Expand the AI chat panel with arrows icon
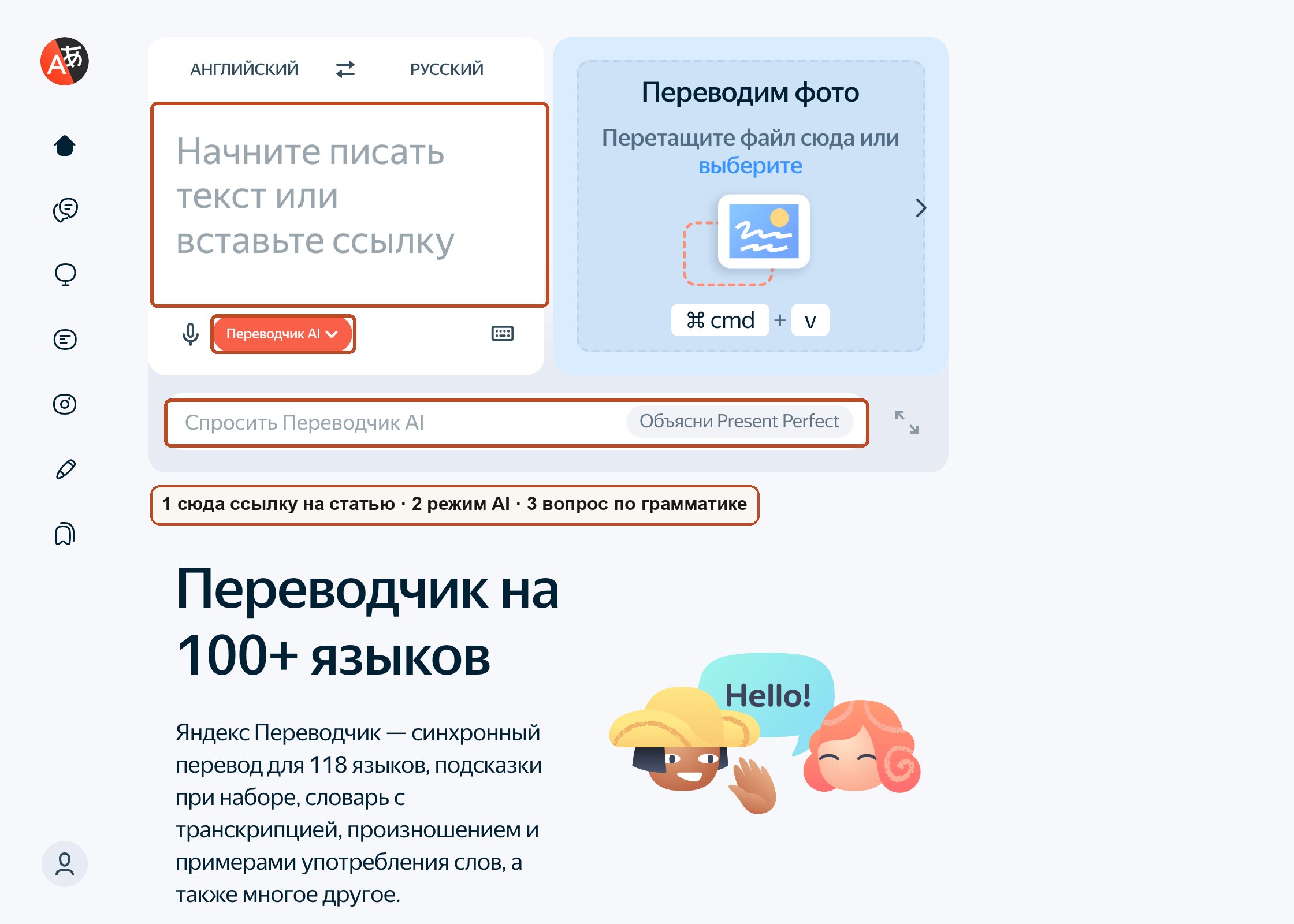 (907, 422)
